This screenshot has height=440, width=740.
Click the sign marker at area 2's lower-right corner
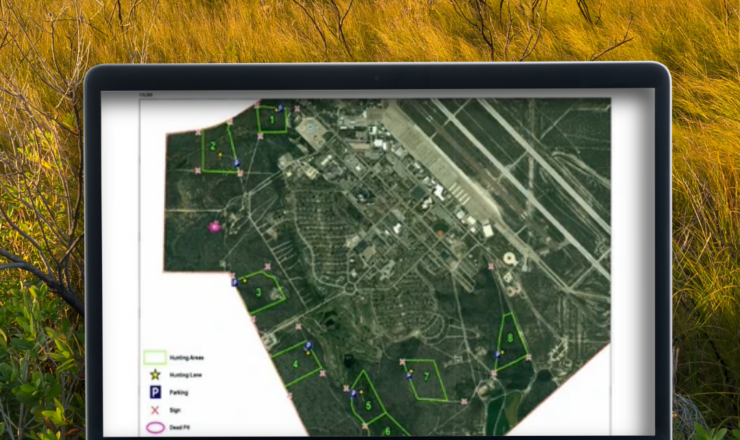(x=240, y=174)
